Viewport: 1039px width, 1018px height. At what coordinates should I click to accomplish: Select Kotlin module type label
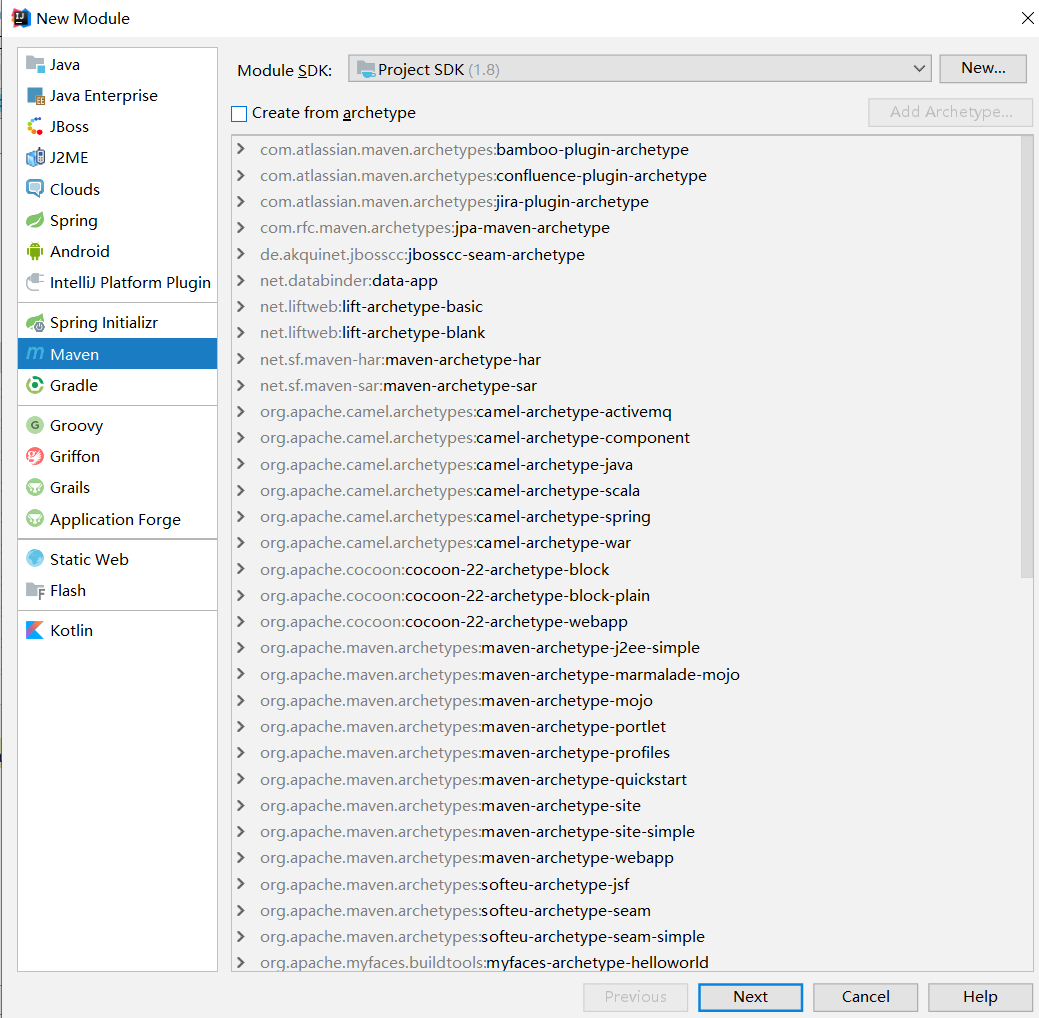coord(72,630)
